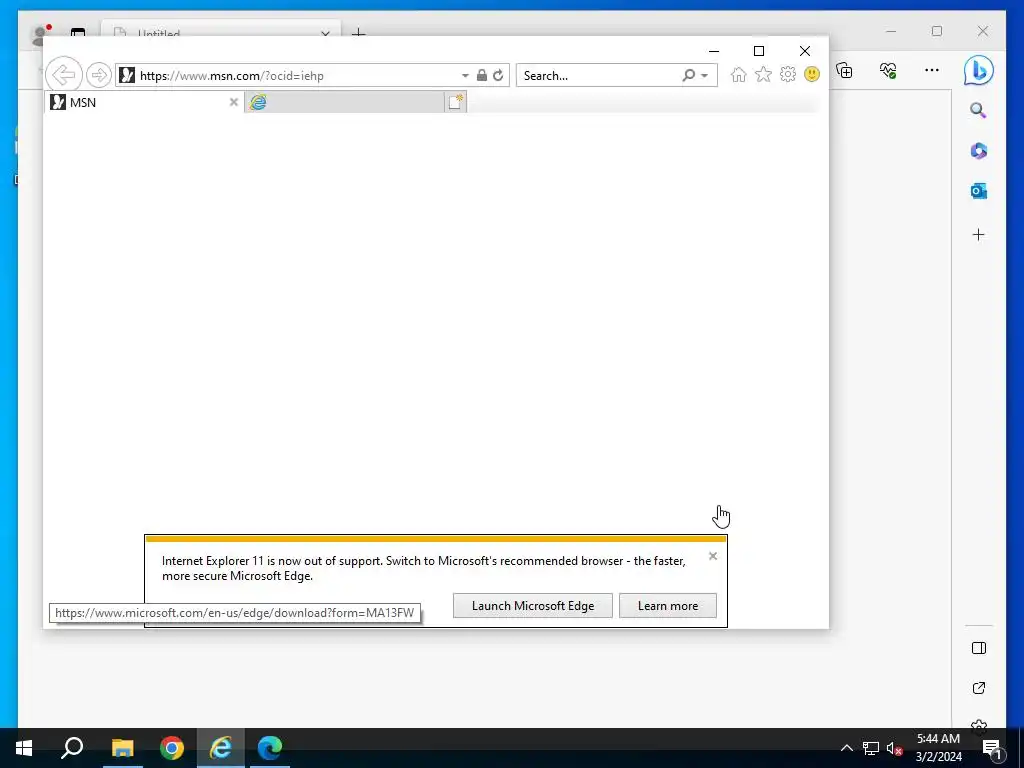
Task: Send feedback via smiley face icon
Action: (812, 74)
